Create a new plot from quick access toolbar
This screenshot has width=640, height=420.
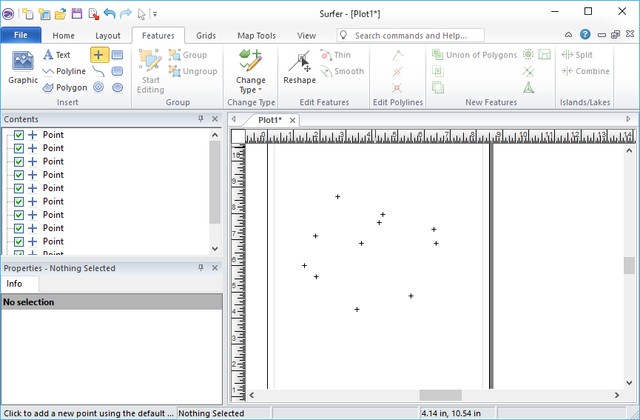point(28,14)
